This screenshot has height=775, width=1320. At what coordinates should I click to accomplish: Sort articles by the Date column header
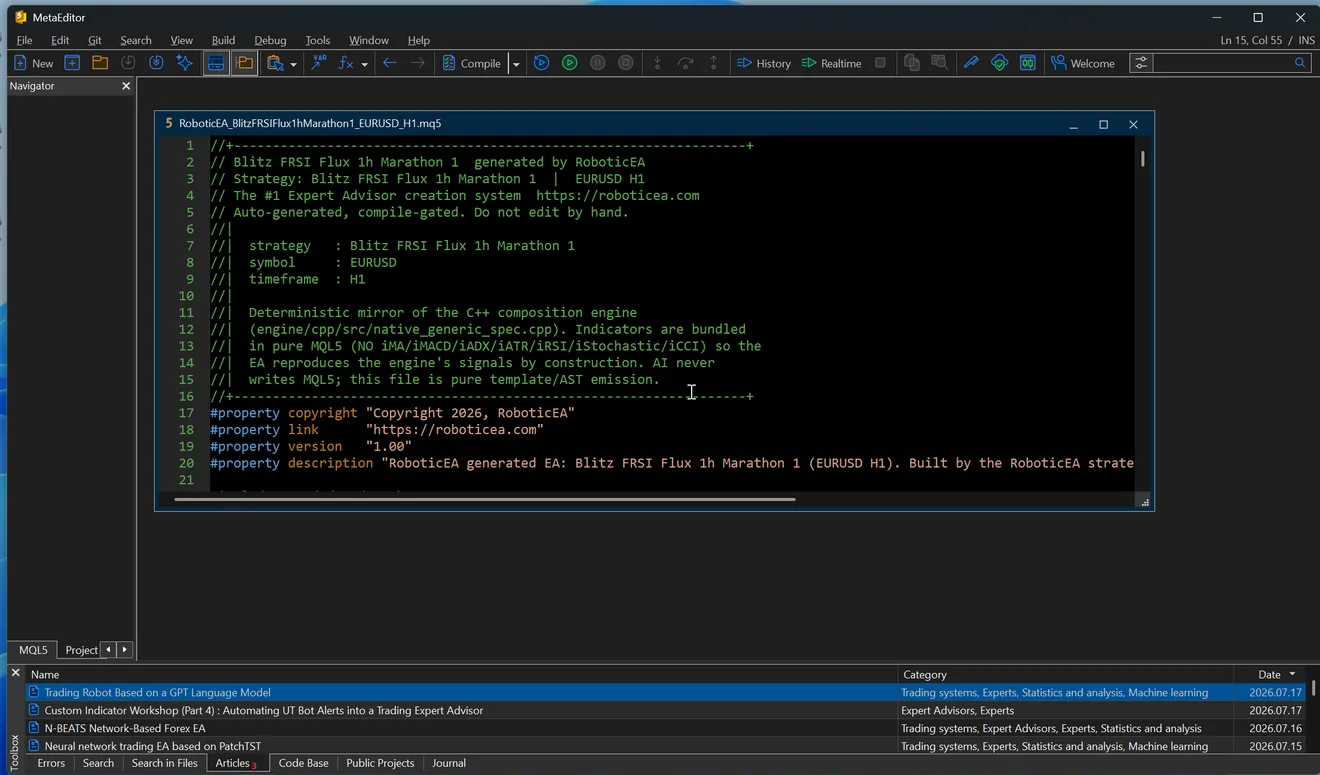click(1270, 674)
